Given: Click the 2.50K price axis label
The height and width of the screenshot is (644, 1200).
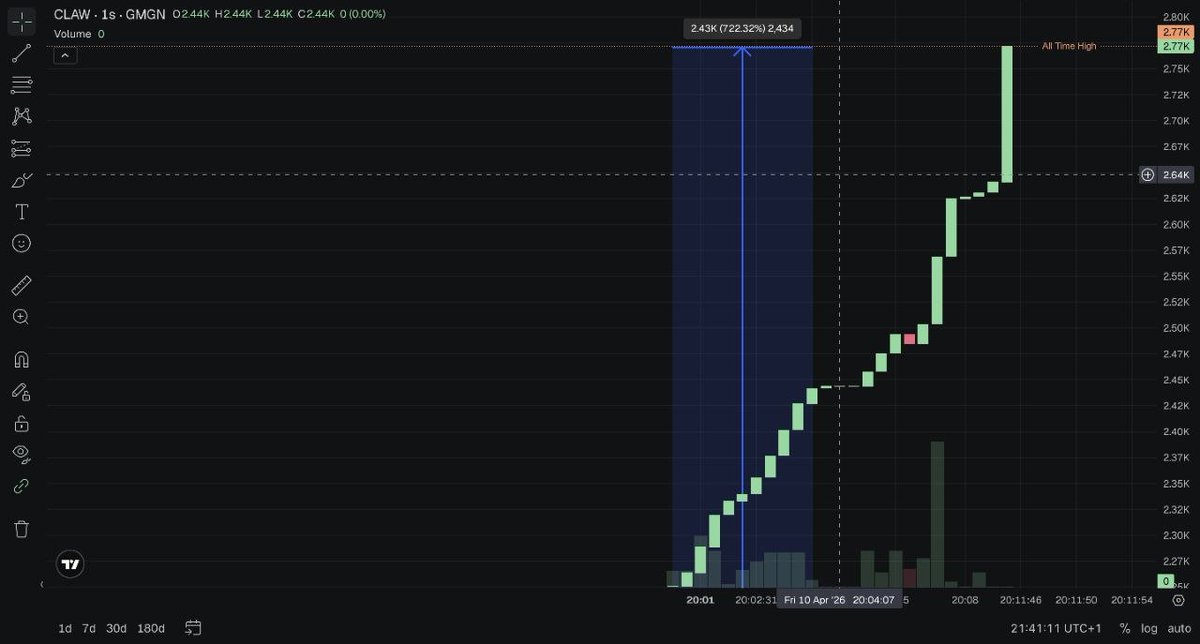Looking at the screenshot, I should point(1176,328).
